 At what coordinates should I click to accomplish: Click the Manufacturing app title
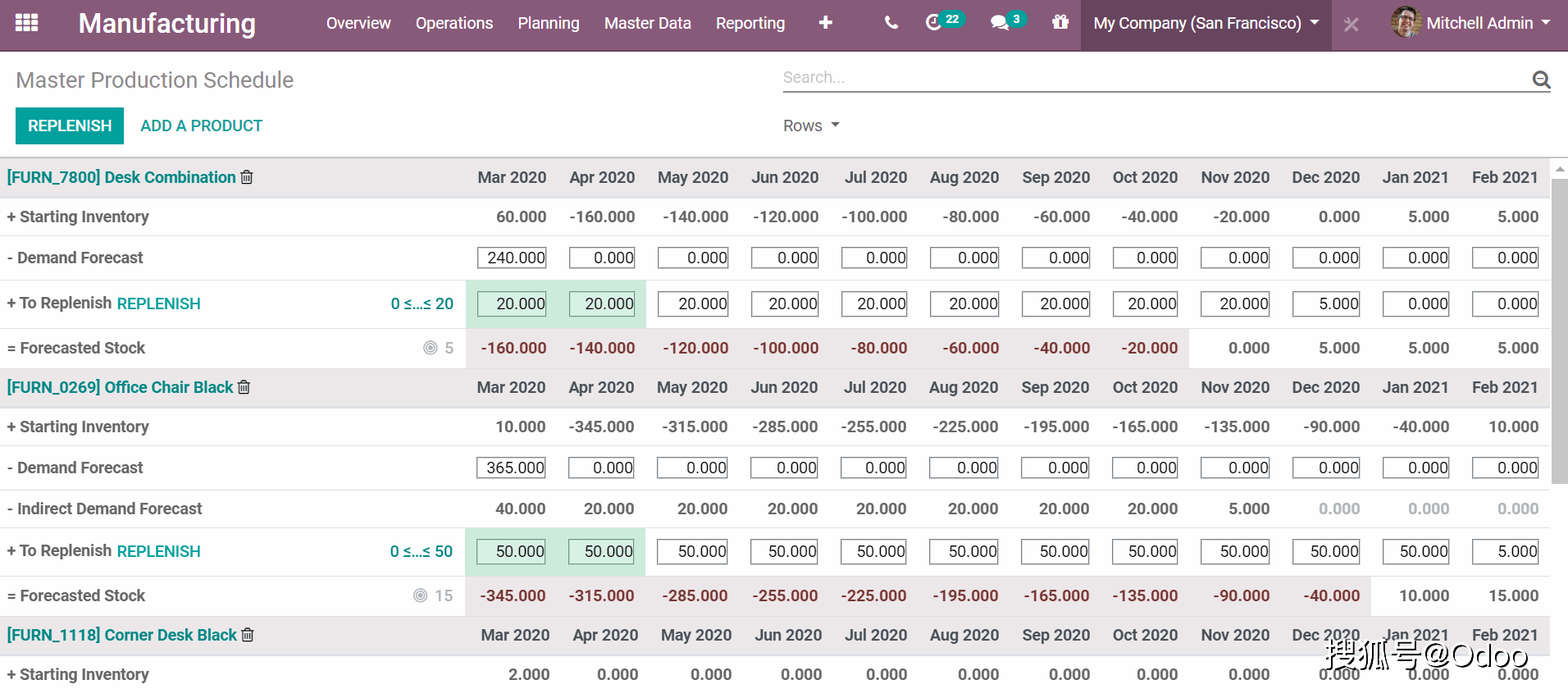(167, 24)
